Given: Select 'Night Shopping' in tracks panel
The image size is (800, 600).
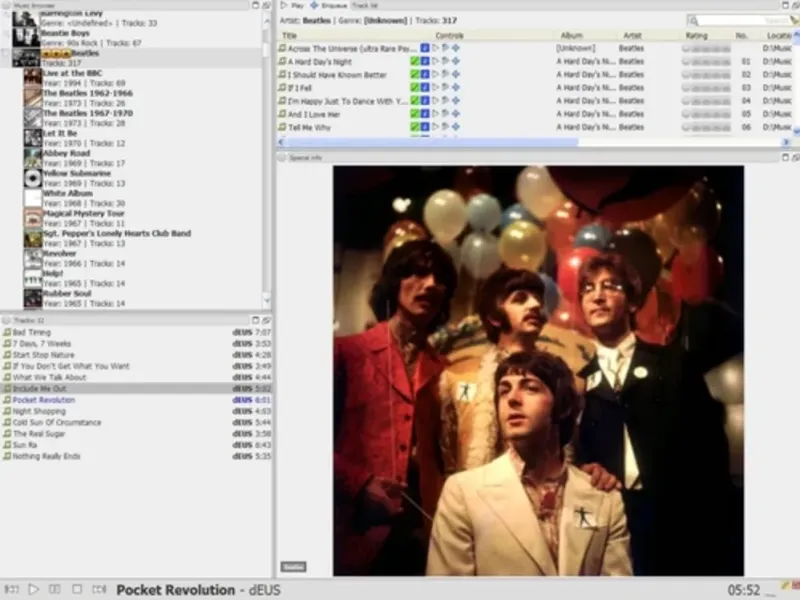Looking at the screenshot, I should click(x=136, y=411).
